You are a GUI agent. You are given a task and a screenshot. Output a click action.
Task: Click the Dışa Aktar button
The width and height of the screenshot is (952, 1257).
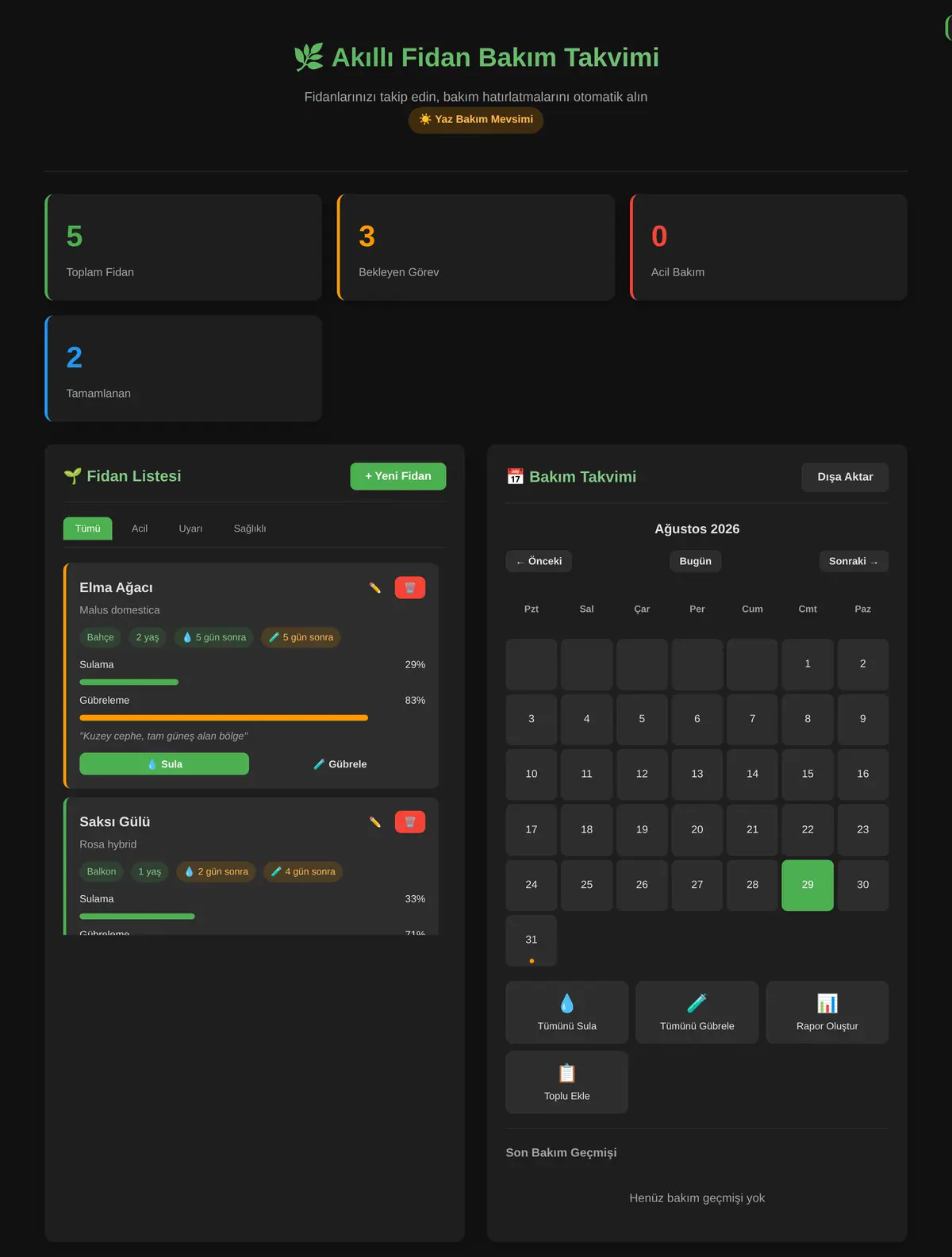click(845, 477)
